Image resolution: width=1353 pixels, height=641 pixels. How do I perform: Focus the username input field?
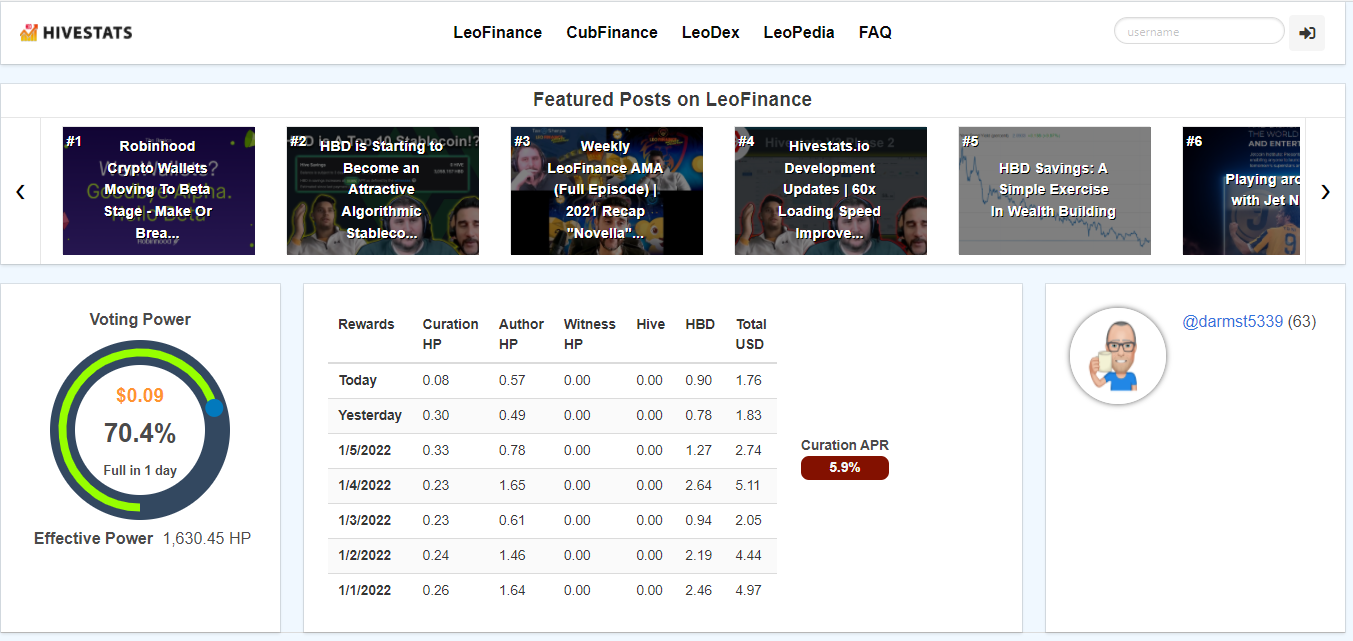[x=1199, y=31]
